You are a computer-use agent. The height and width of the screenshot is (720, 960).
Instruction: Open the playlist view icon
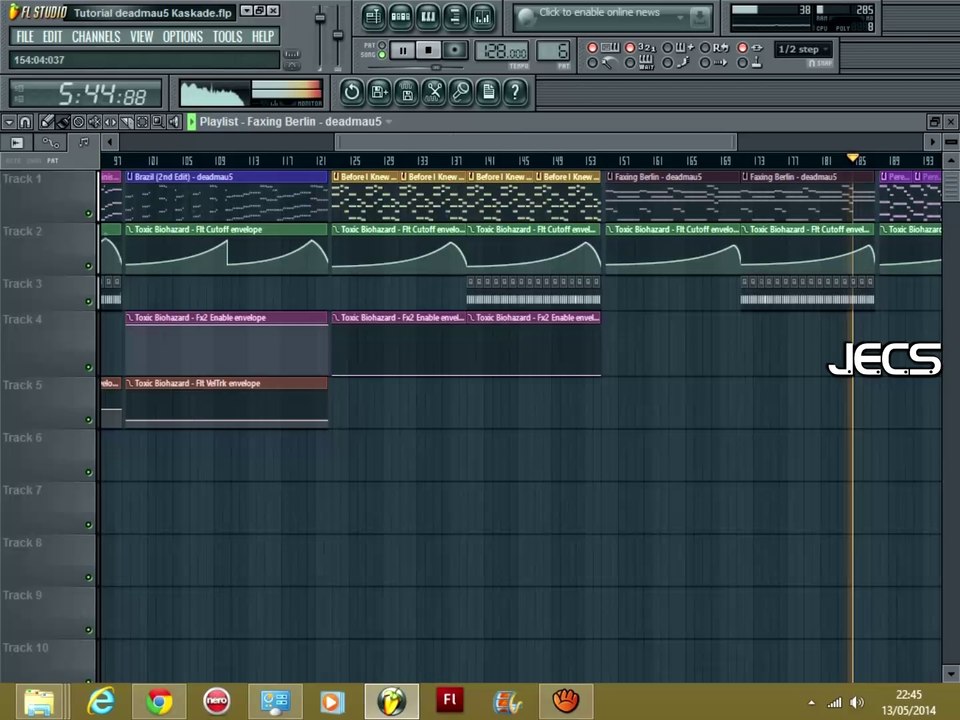(373, 16)
